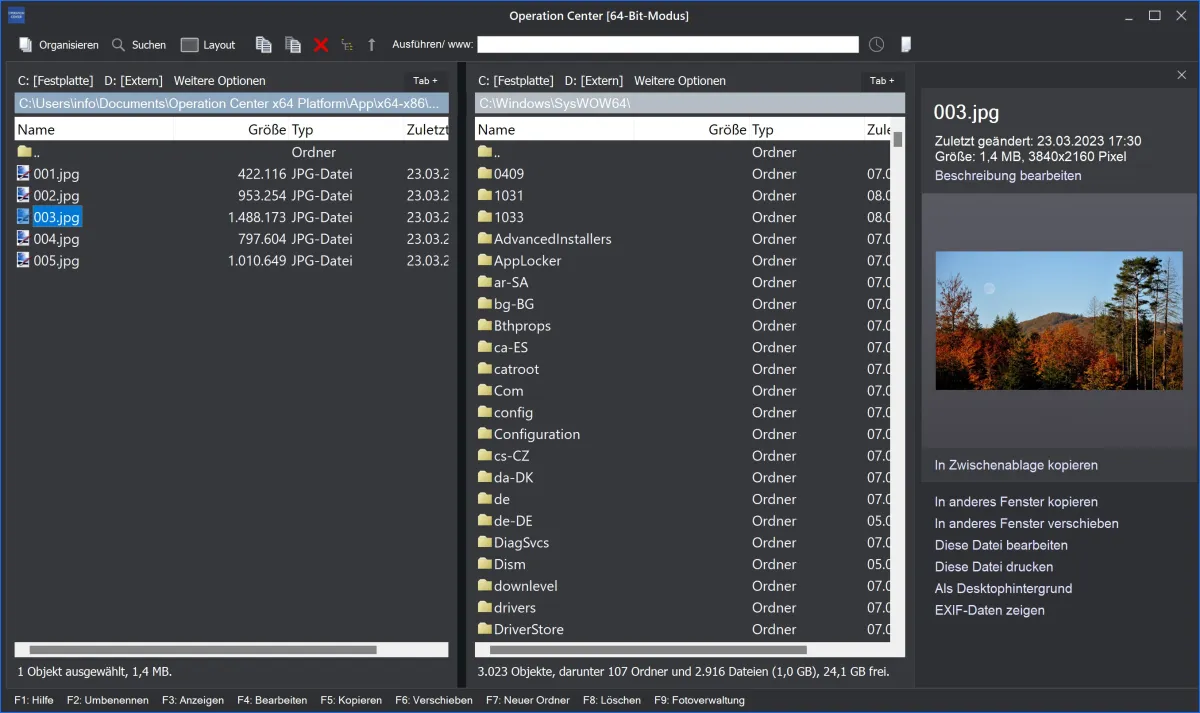The image size is (1200, 713).
Task: Click Suchen to search files
Action: coord(139,45)
